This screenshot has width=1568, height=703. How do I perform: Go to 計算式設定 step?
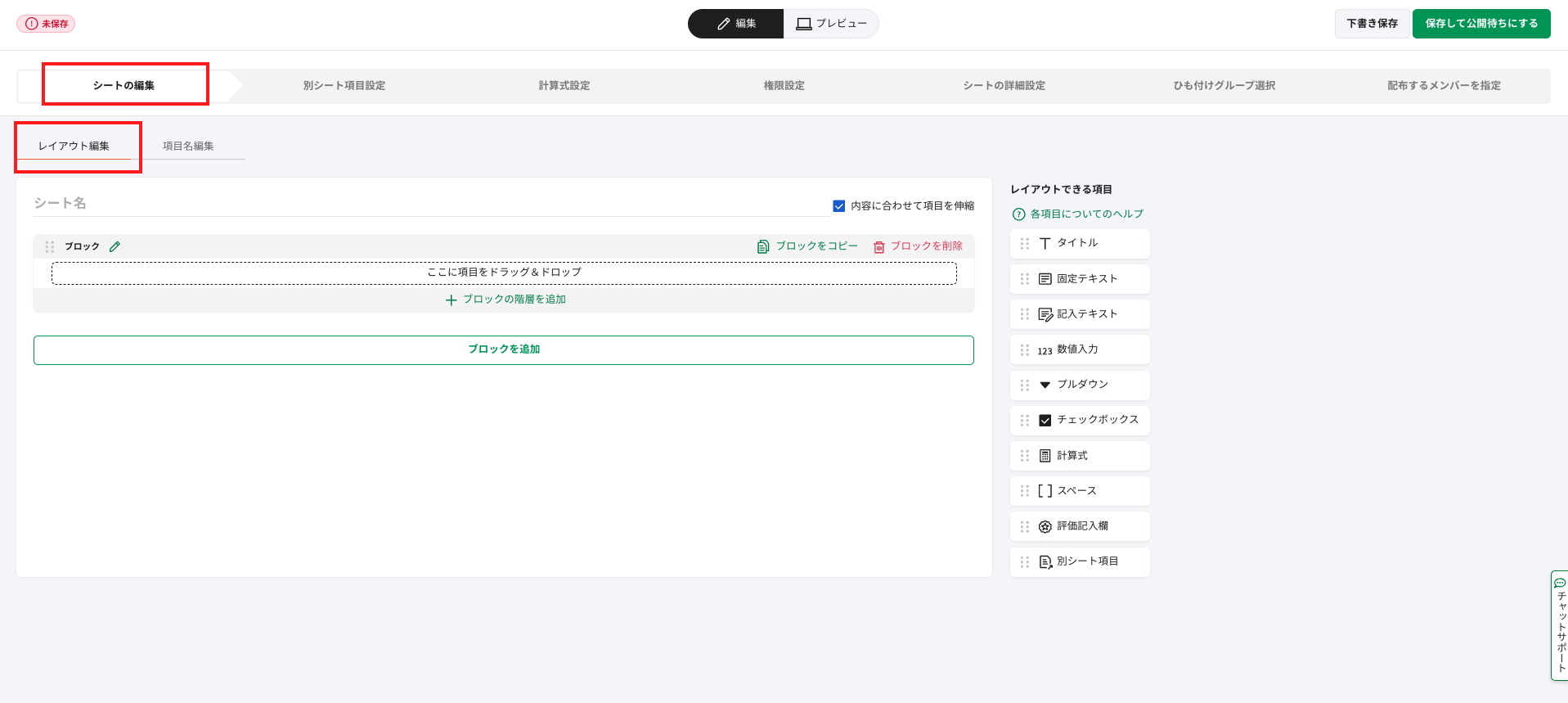pos(564,86)
